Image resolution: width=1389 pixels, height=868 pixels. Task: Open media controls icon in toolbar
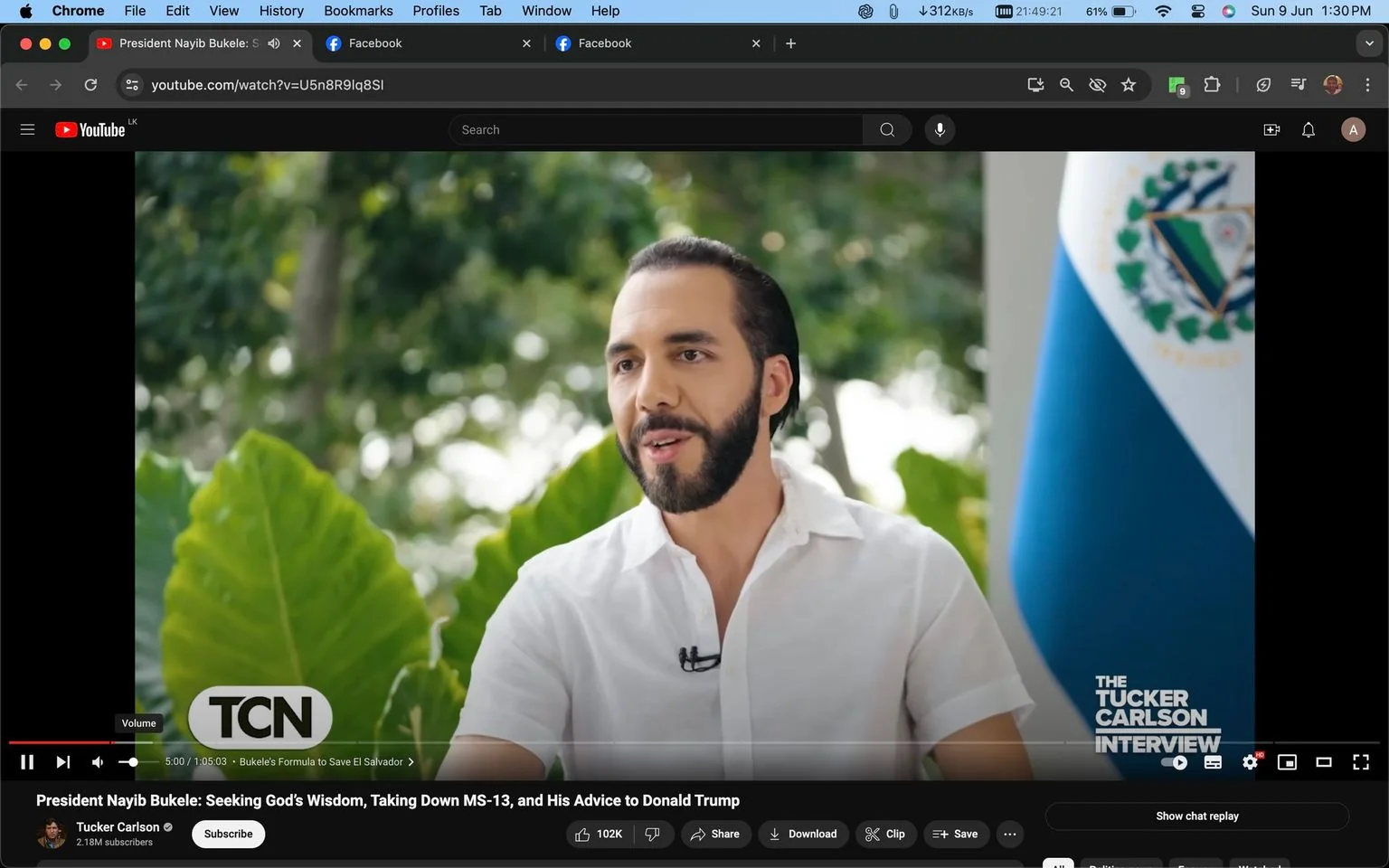[1299, 84]
